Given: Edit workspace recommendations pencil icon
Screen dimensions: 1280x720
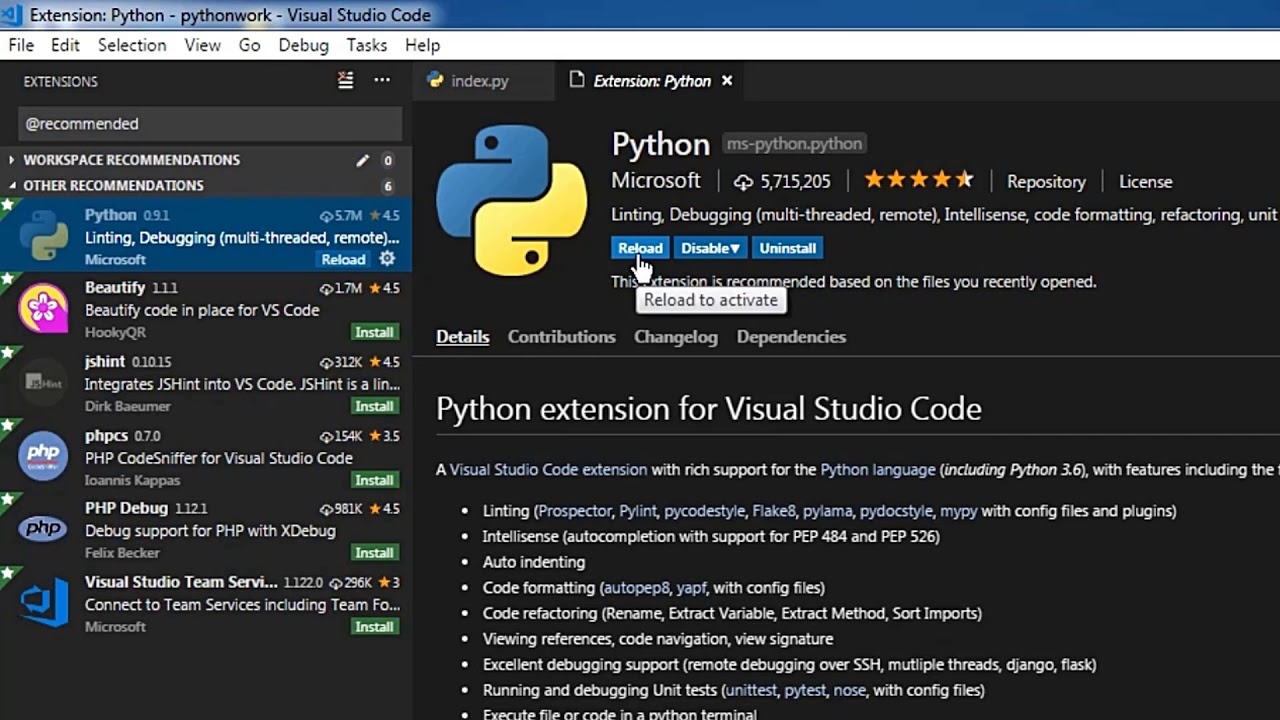Looking at the screenshot, I should point(362,160).
